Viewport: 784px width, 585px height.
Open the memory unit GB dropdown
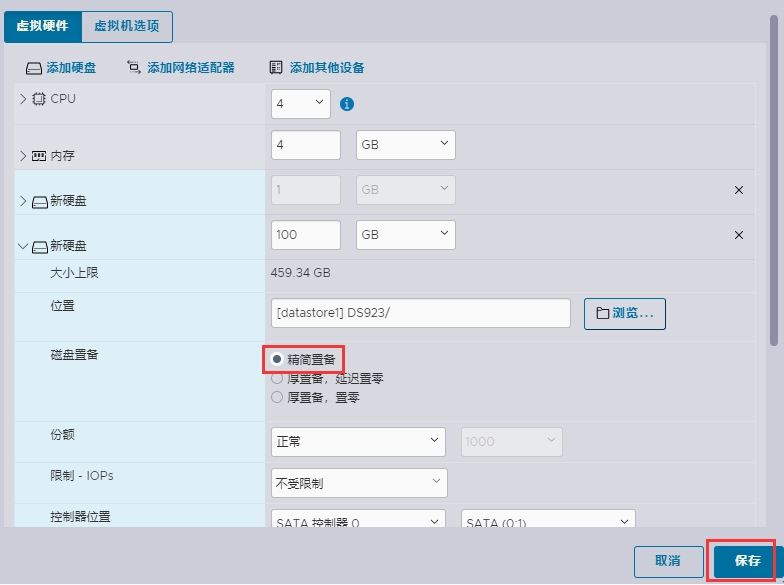[405, 145]
